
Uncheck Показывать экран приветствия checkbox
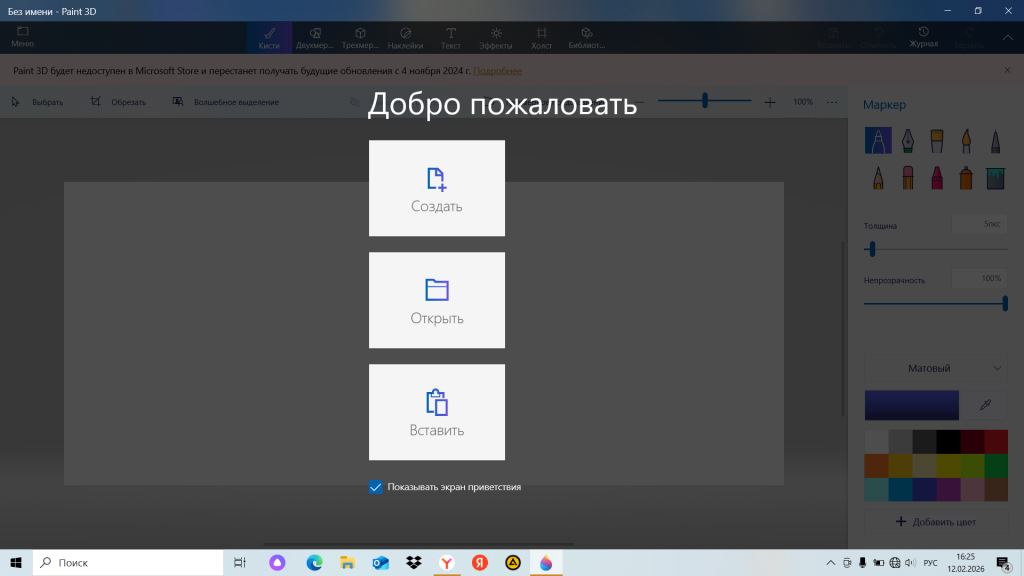(376, 487)
